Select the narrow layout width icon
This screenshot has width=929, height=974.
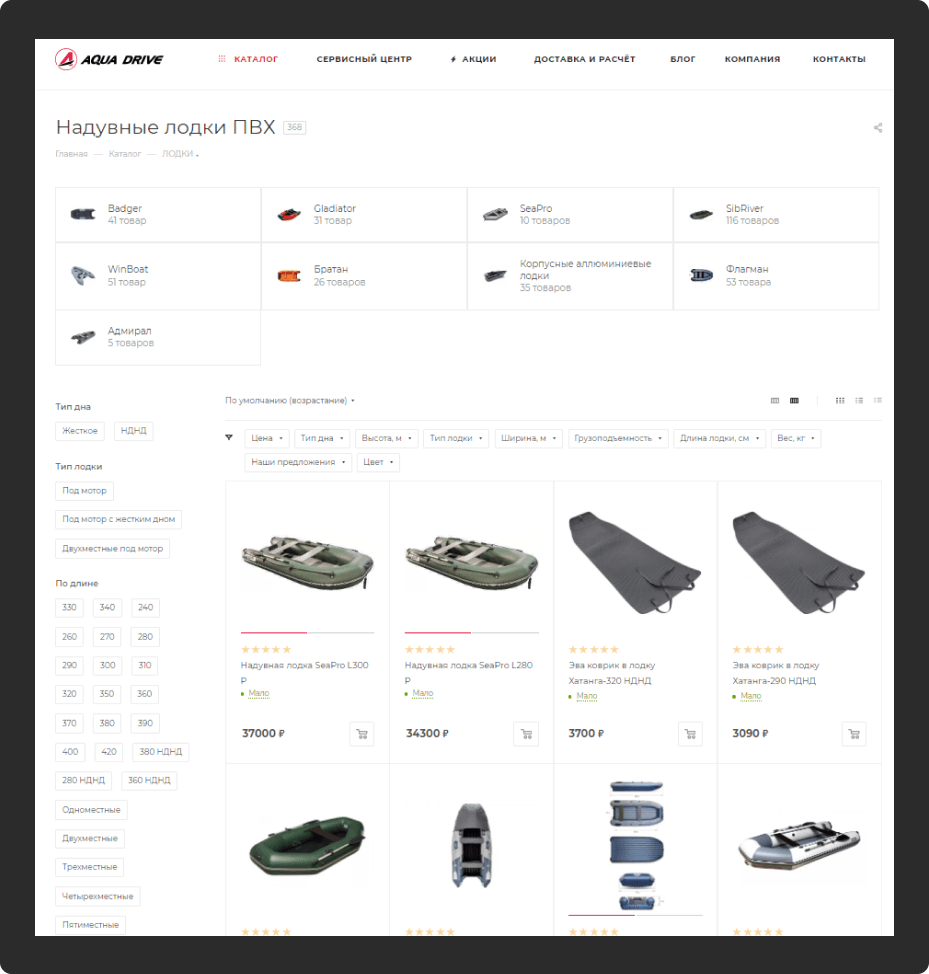[x=774, y=401]
